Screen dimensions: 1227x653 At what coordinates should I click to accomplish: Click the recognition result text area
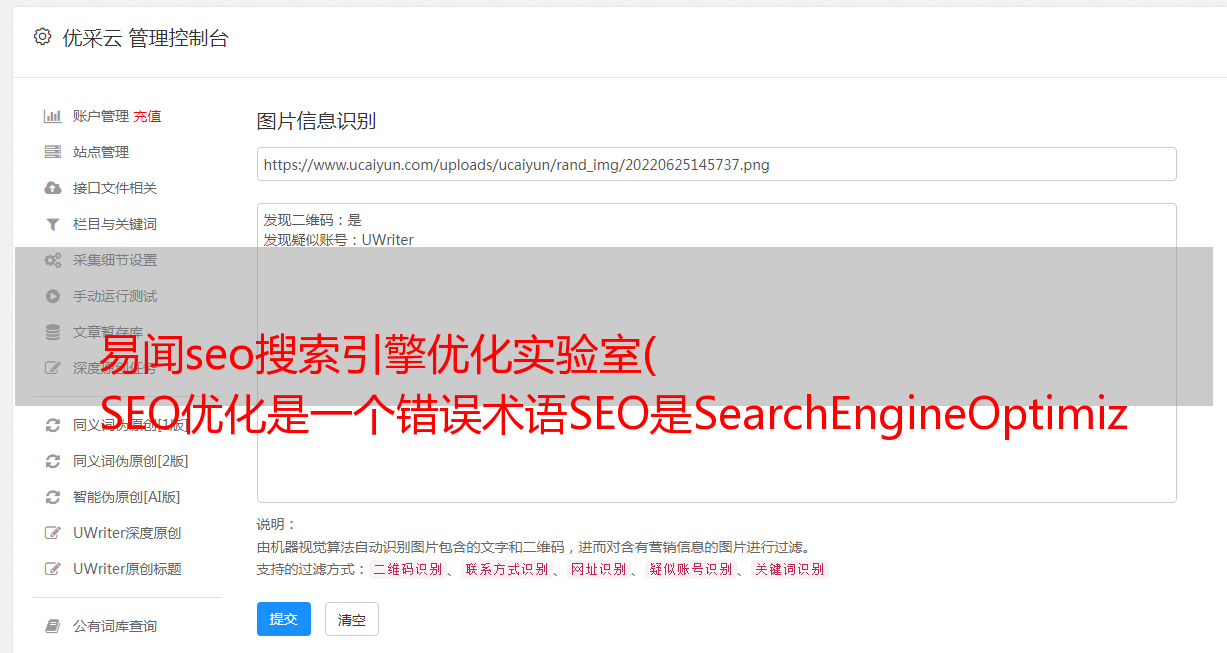coord(716,353)
